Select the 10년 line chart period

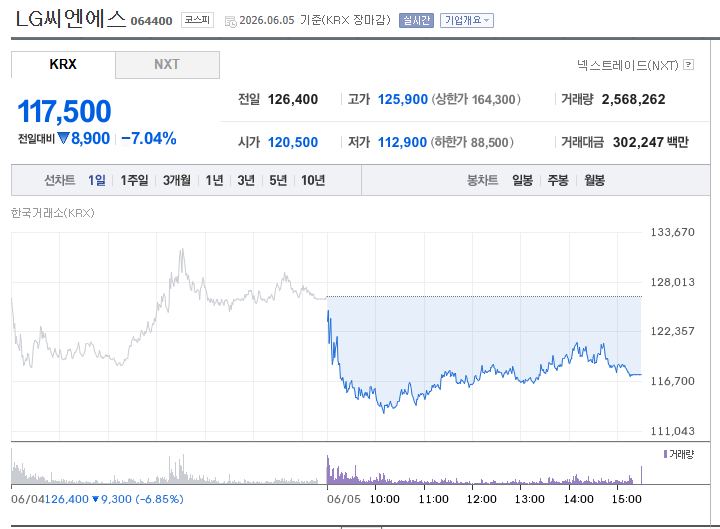click(x=313, y=180)
